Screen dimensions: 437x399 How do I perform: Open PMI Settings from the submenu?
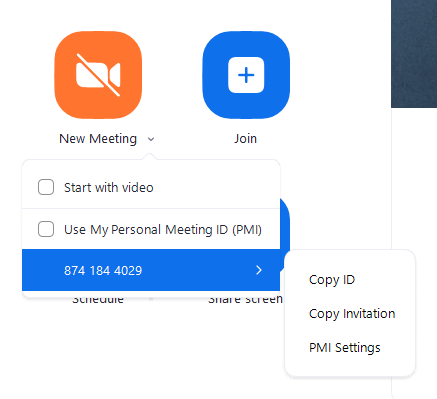pos(345,348)
